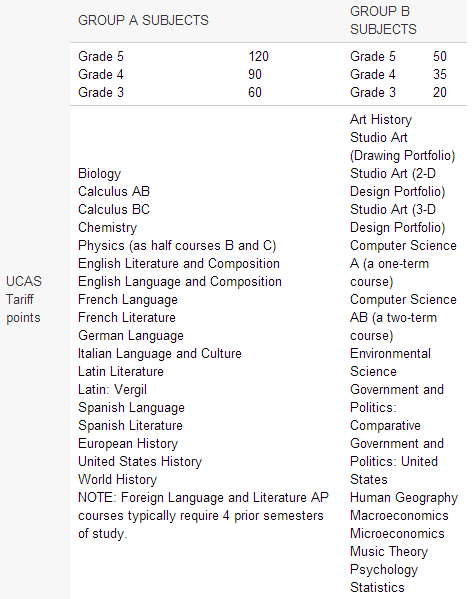Viewport: 474px width, 599px height.
Task: Click Music Theory subject text
Action: [389, 552]
